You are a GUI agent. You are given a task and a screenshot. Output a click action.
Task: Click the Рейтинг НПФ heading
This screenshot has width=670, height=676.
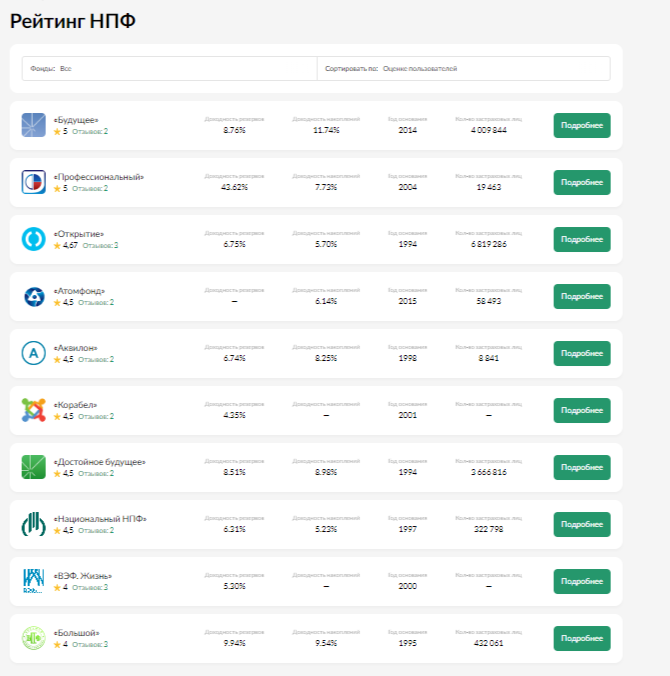click(x=73, y=21)
